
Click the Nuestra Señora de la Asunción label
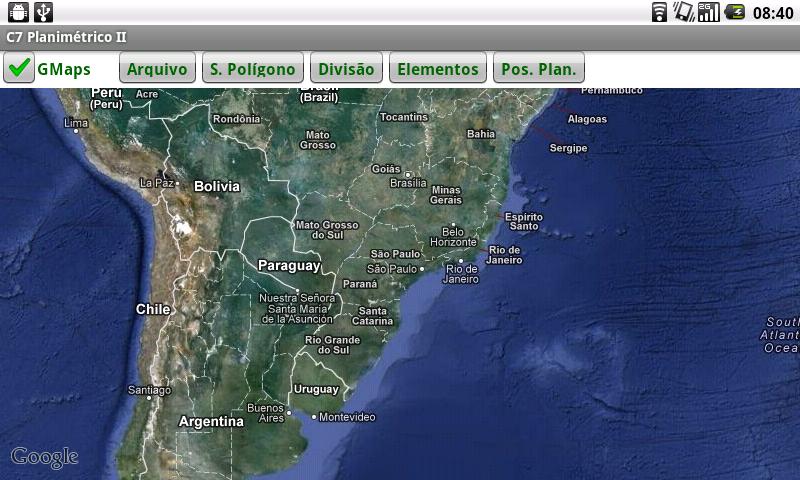click(x=297, y=309)
